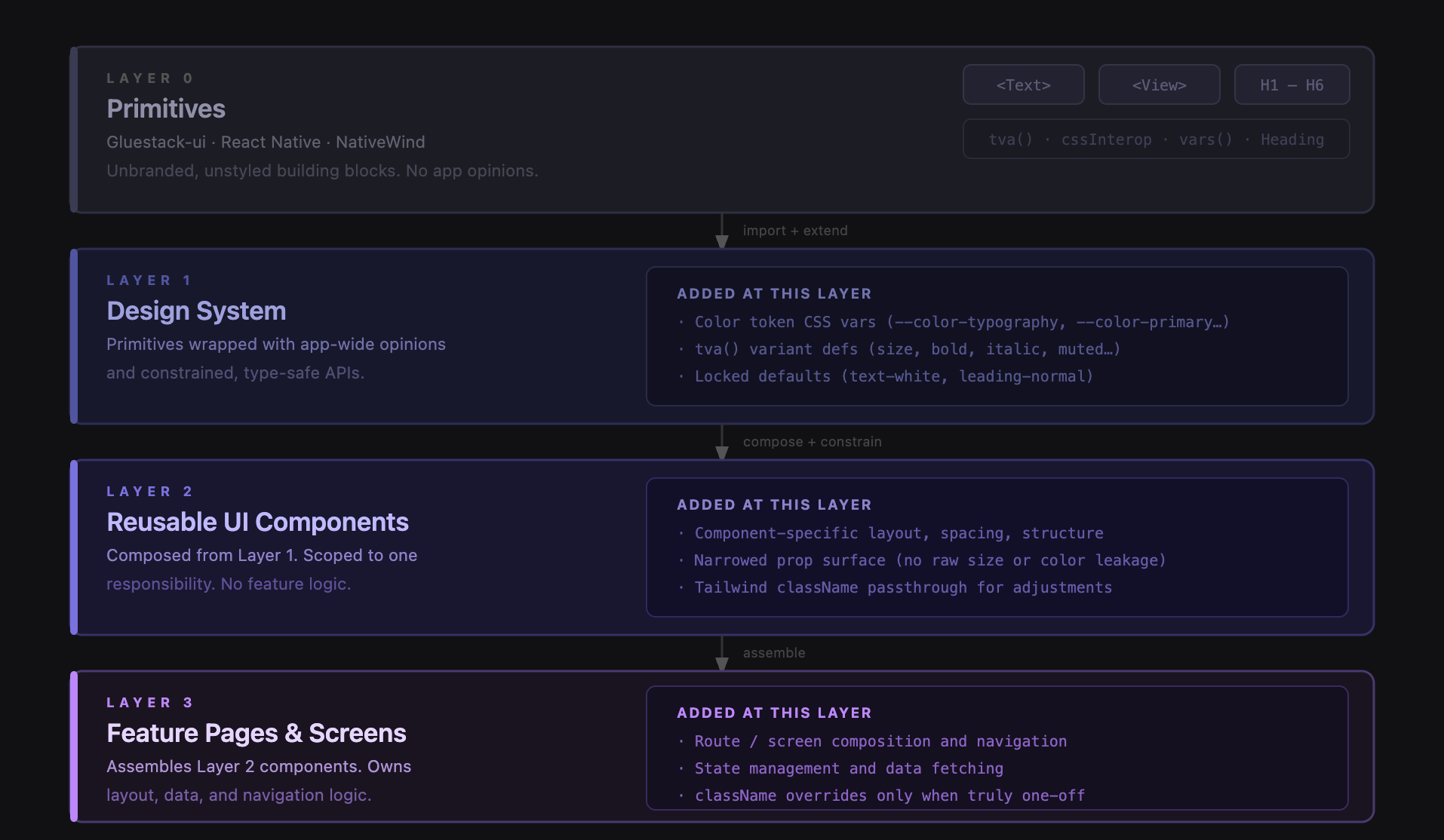Click the 'Component-specific layout, spacing, structure' bullet
The height and width of the screenshot is (840, 1444).
click(890, 533)
